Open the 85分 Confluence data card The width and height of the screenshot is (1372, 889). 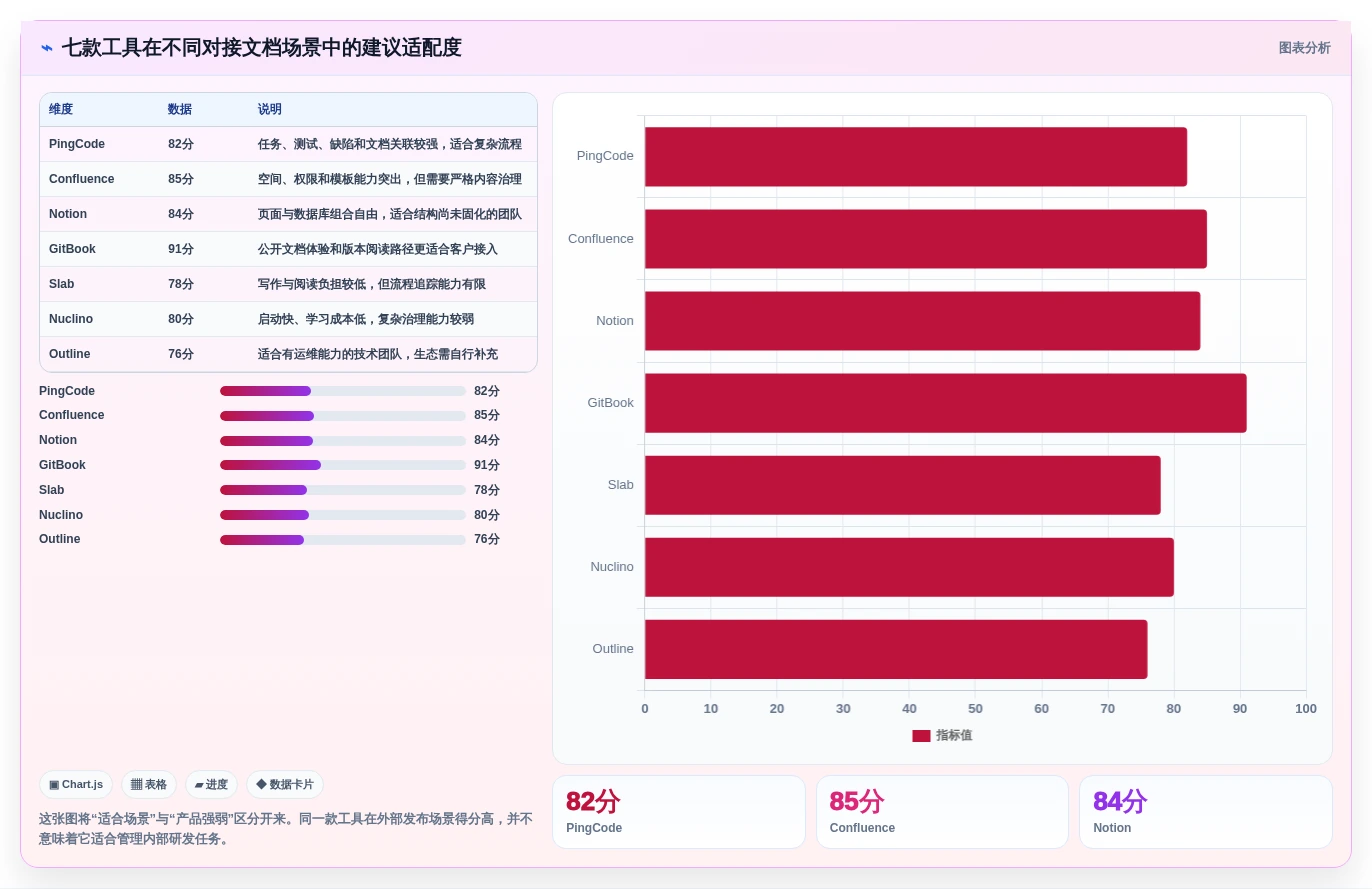[x=942, y=812]
